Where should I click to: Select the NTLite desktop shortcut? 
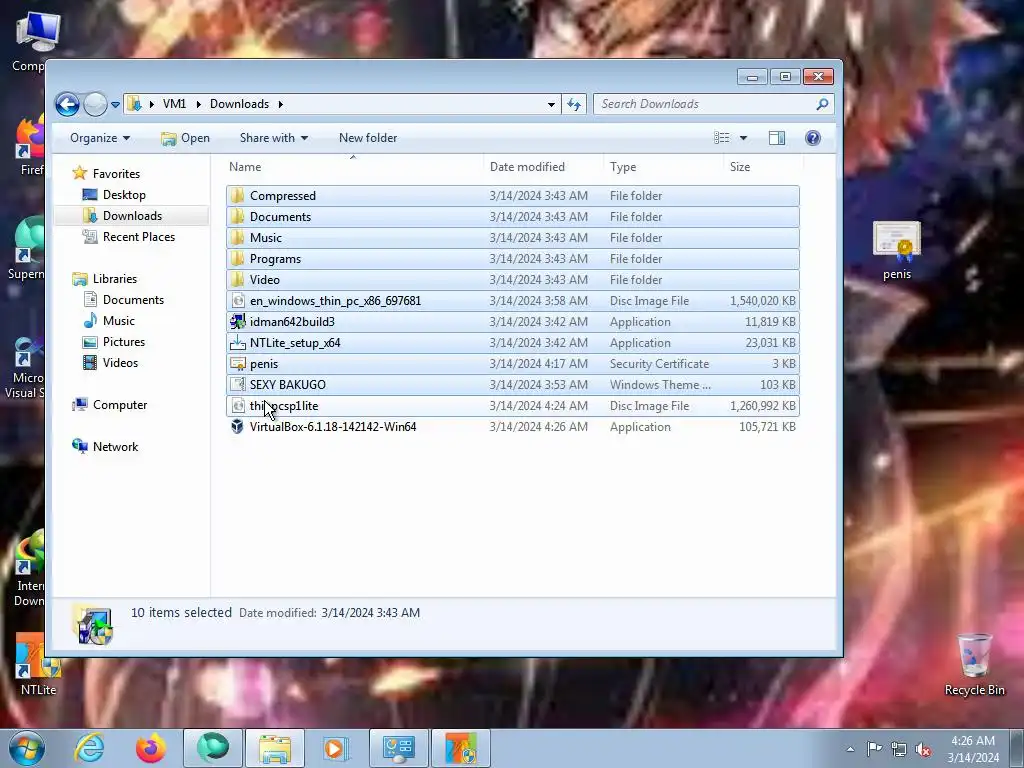(38, 665)
